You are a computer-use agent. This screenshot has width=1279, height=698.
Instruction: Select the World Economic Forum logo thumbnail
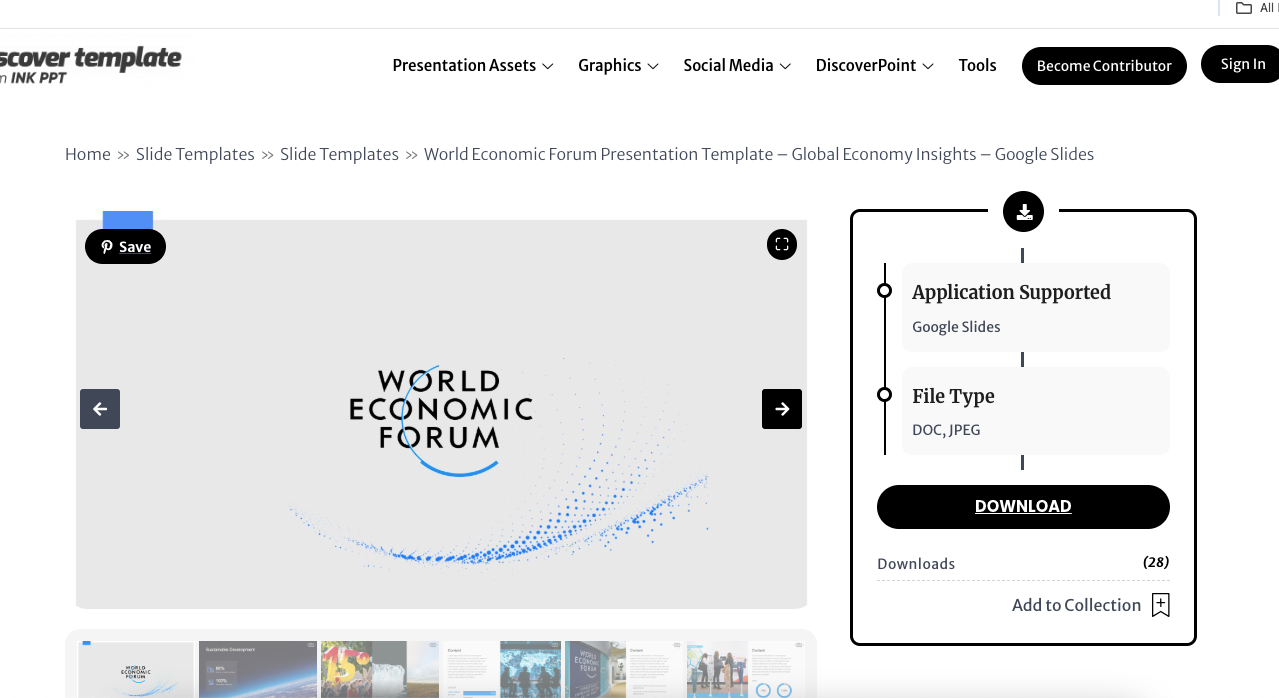pos(137,670)
